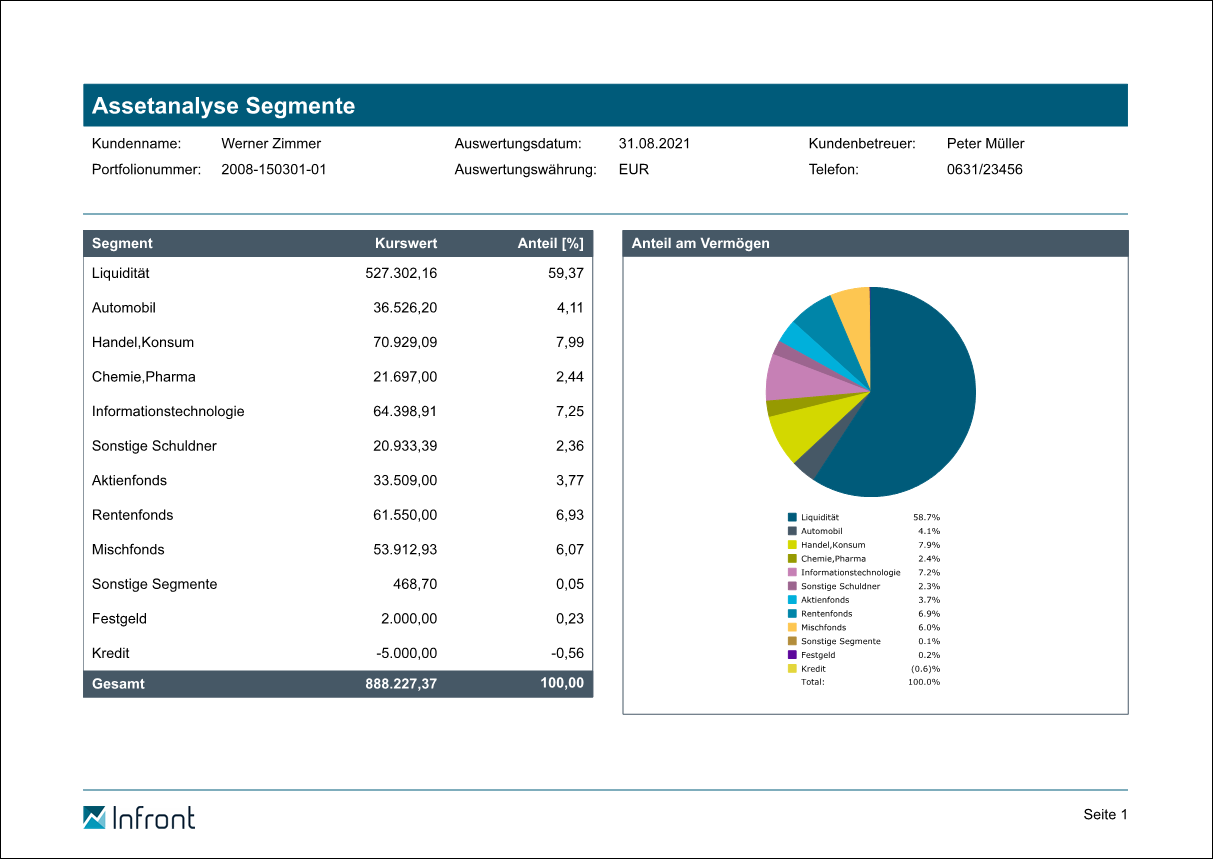Select the Informationstechnologie pink legend swatch
Screen dimensions: 1213x859
[x=792, y=572]
